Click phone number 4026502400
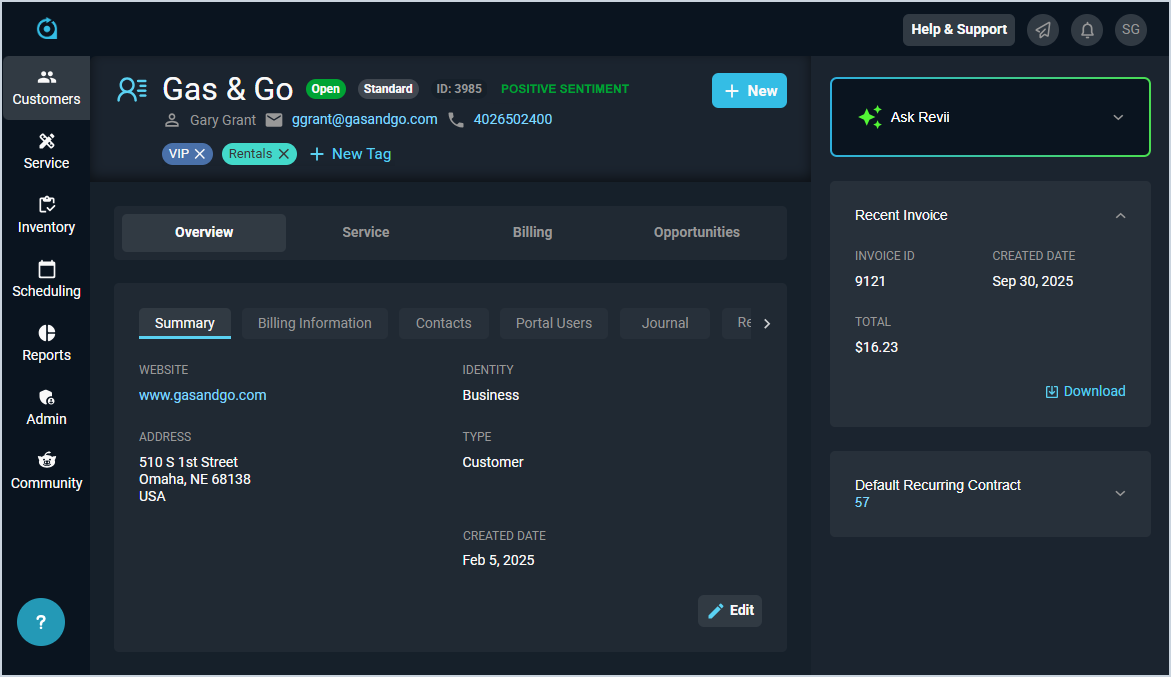 pos(513,119)
